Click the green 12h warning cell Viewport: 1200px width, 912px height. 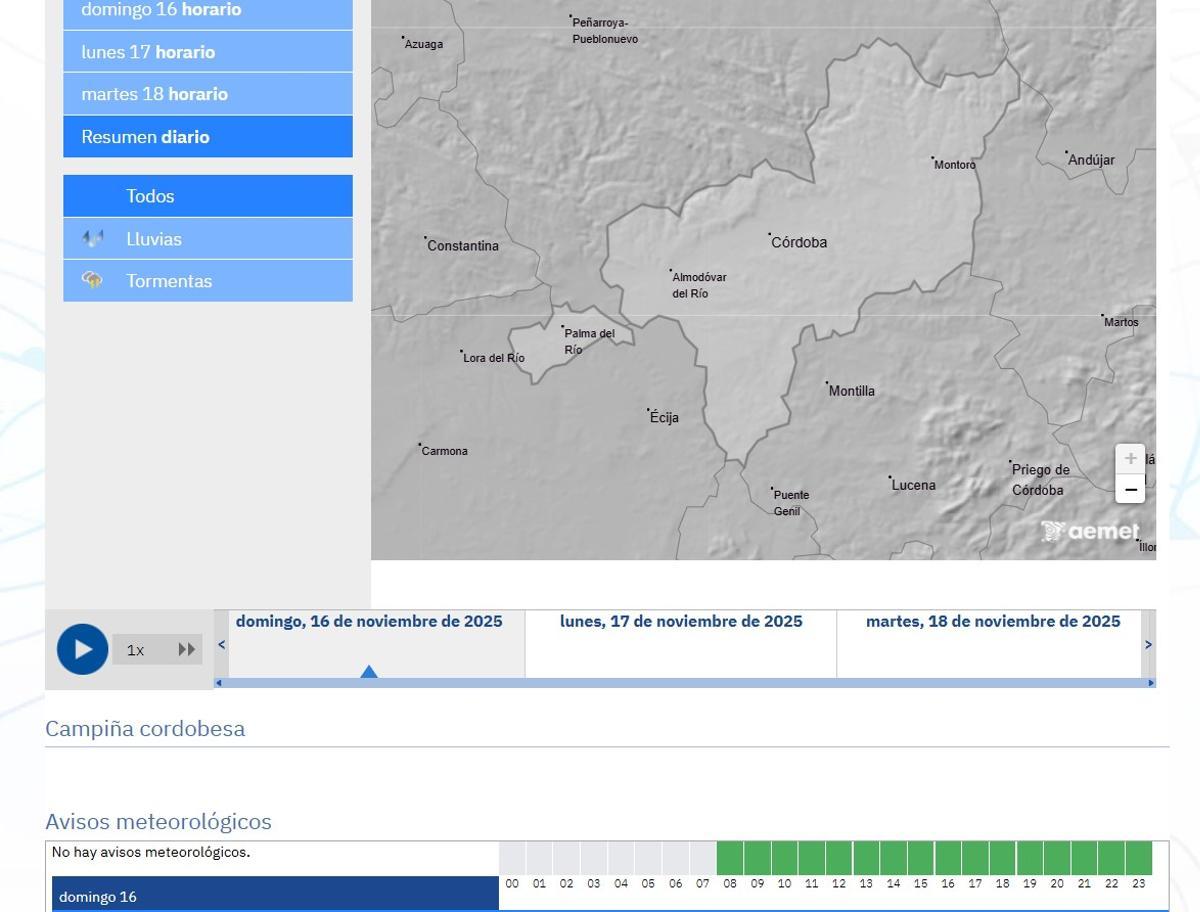(x=839, y=858)
